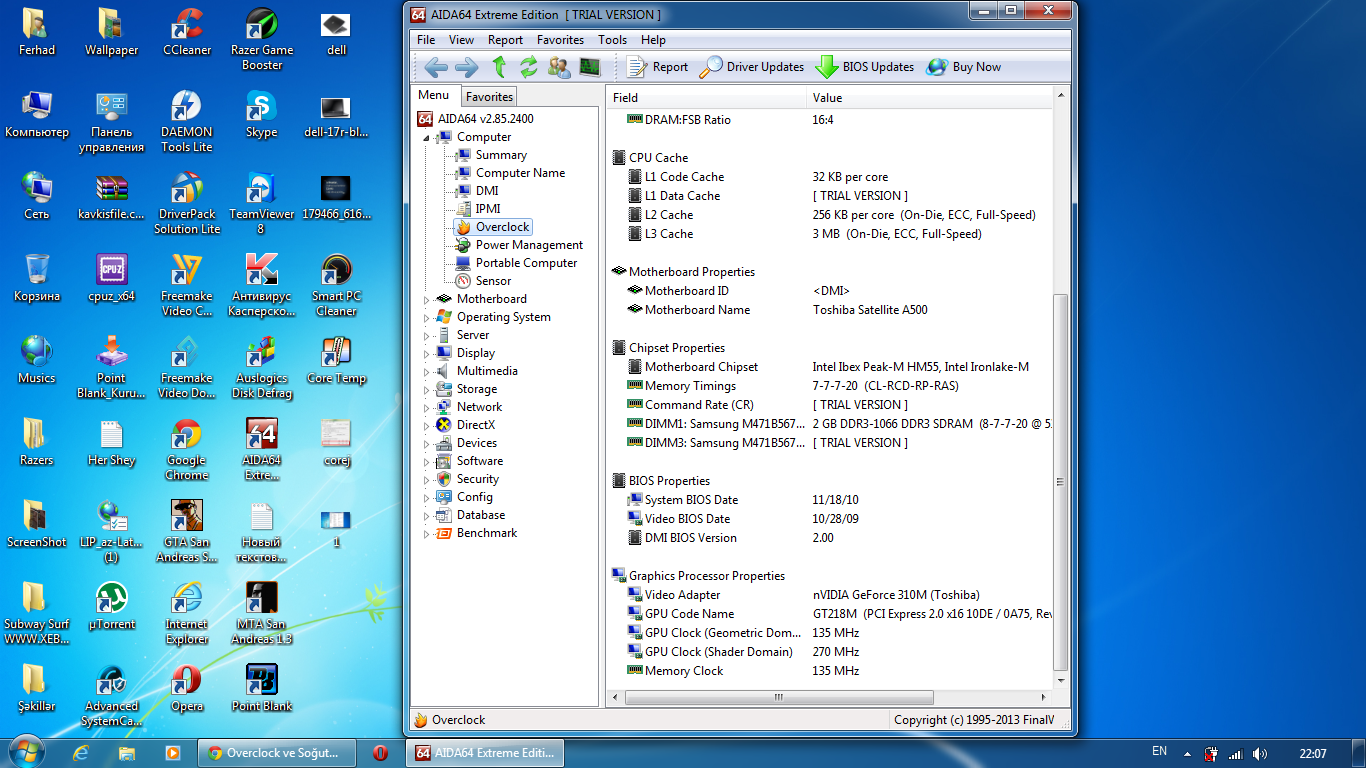Click the Field column header
Viewport: 1366px width, 768px height.
point(706,97)
